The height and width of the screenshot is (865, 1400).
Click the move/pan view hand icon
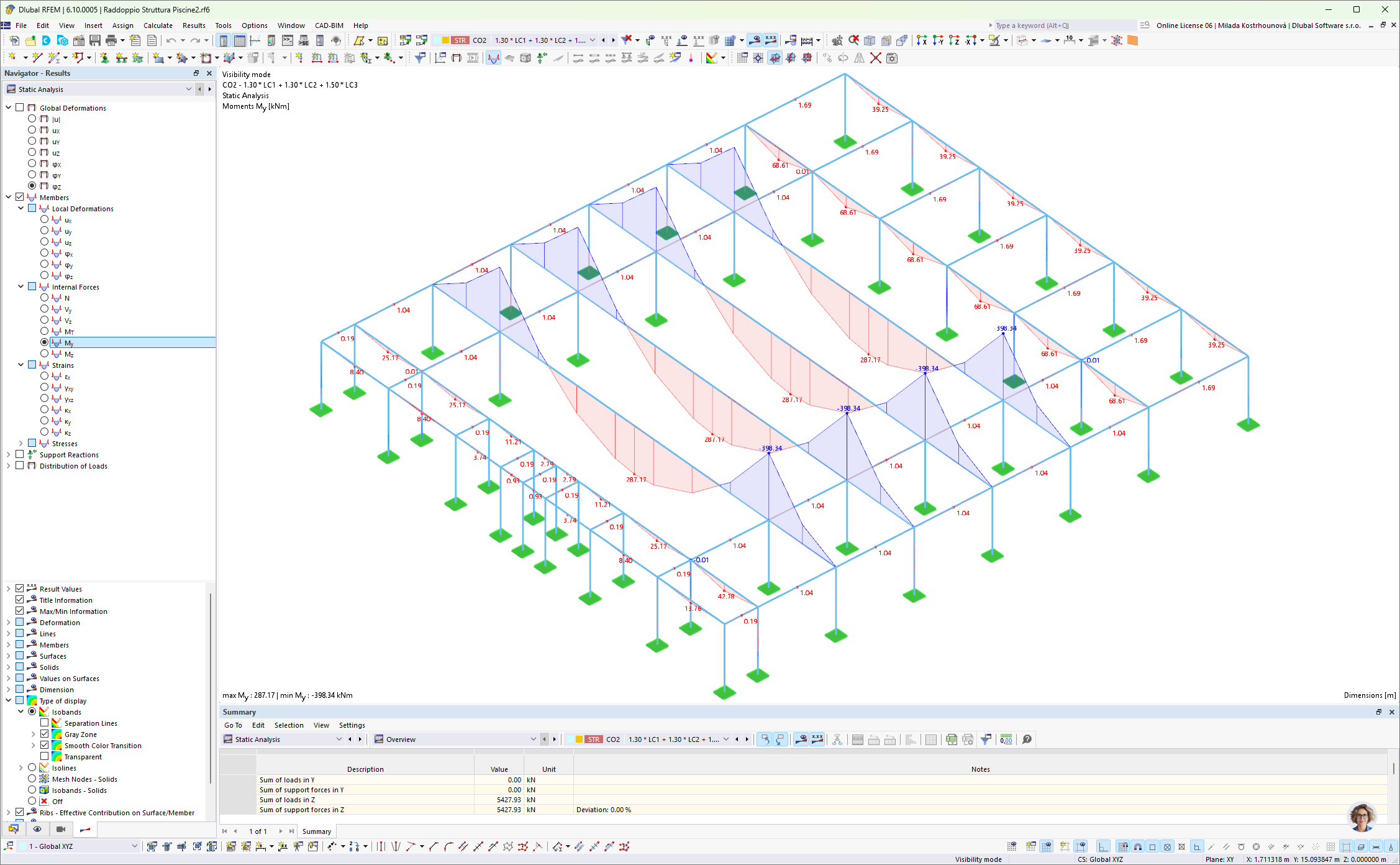point(837,40)
